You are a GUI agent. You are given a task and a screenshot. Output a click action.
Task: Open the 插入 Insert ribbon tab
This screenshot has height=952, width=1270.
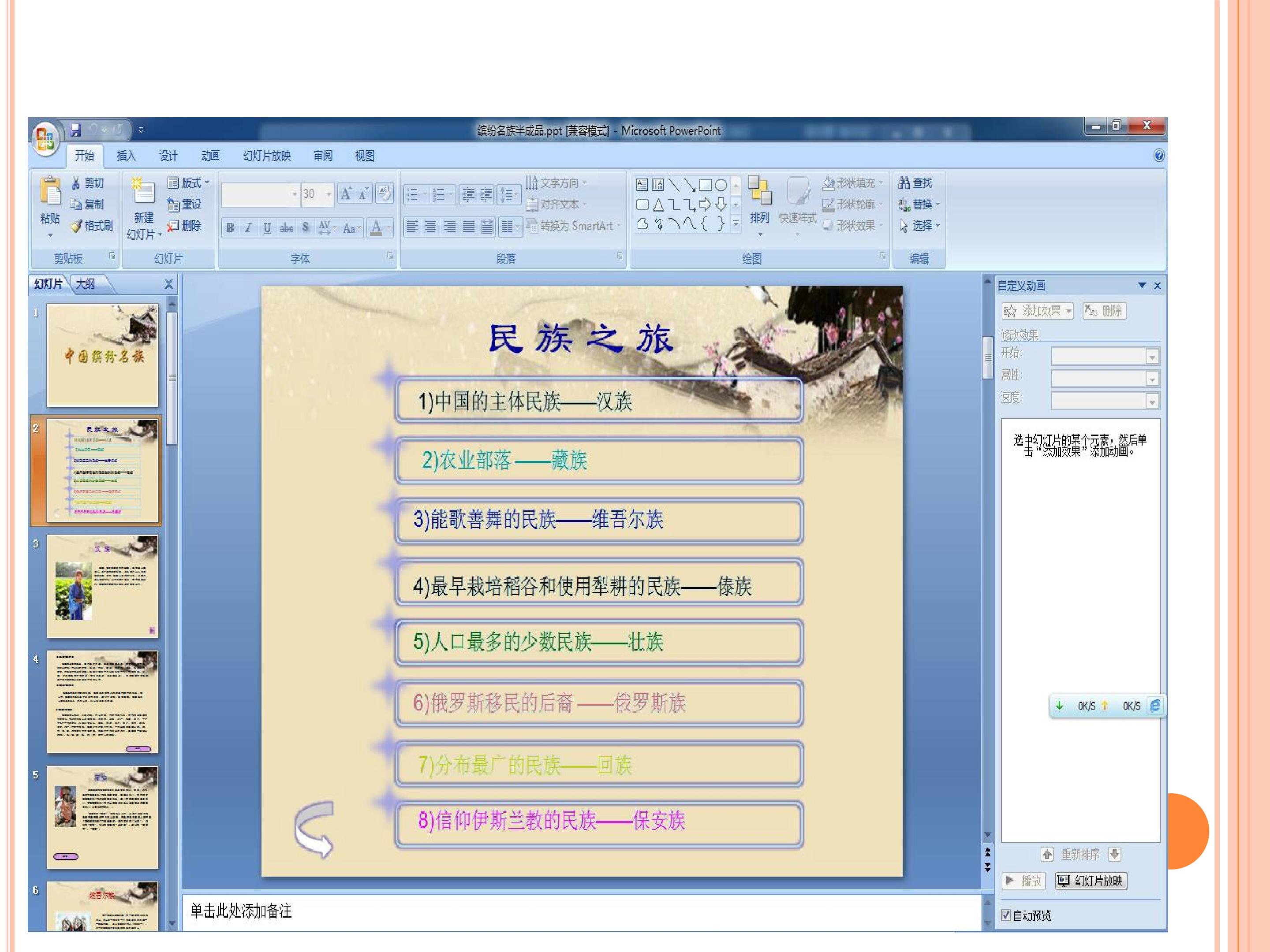pos(126,156)
